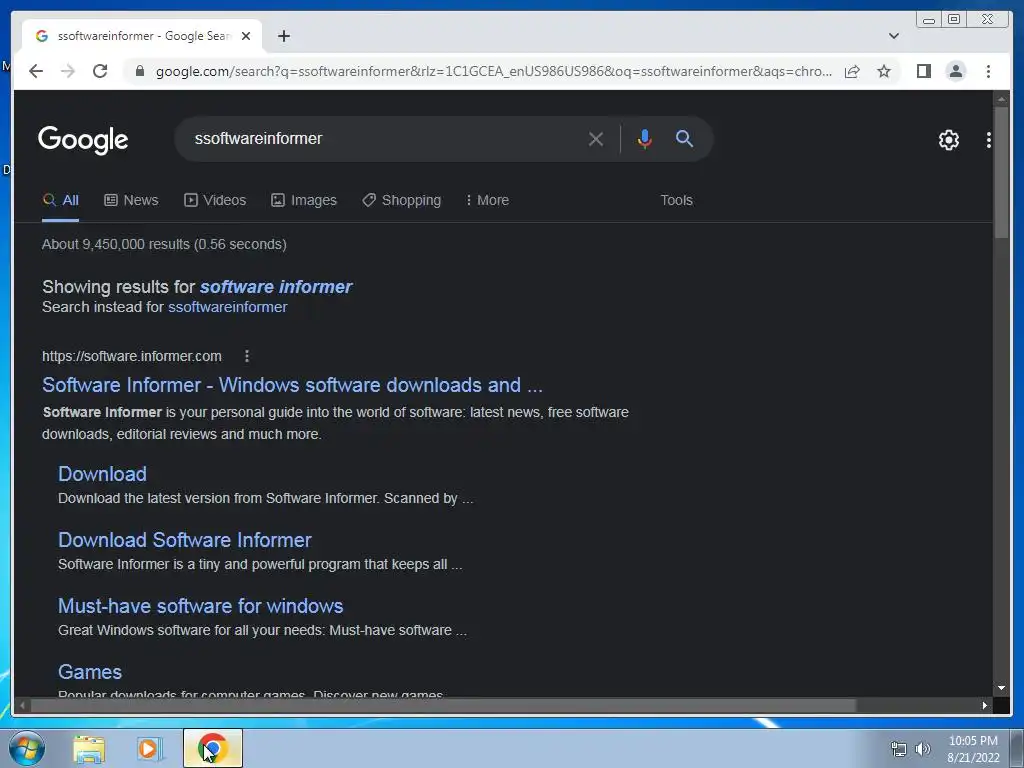Viewport: 1024px width, 768px height.
Task: Open a new browser tab
Action: [283, 36]
